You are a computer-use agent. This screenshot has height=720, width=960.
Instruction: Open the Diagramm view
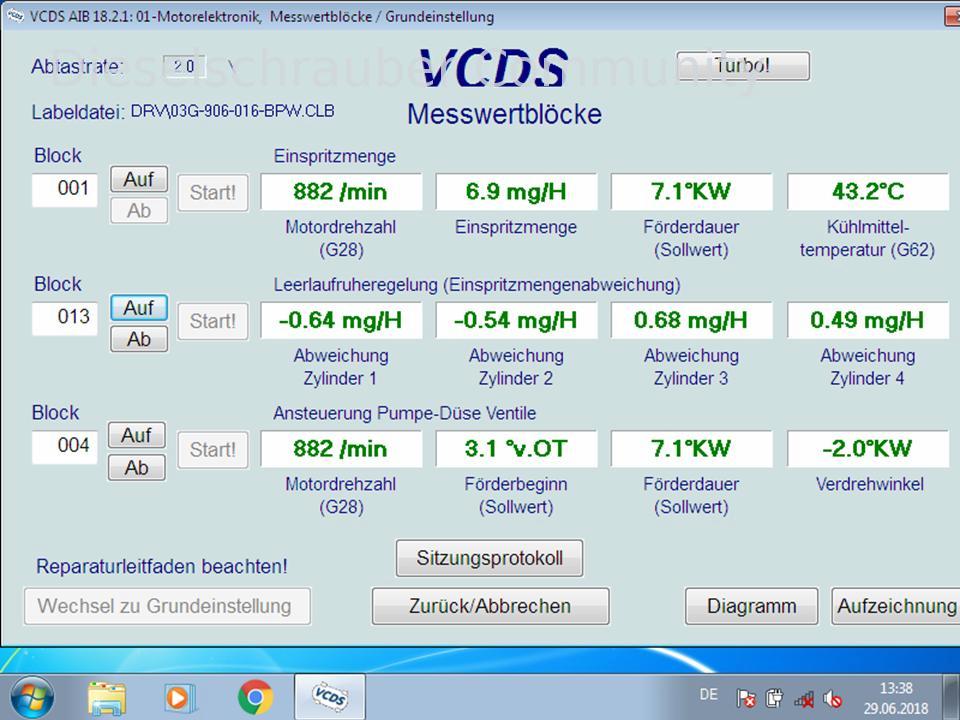coord(751,606)
